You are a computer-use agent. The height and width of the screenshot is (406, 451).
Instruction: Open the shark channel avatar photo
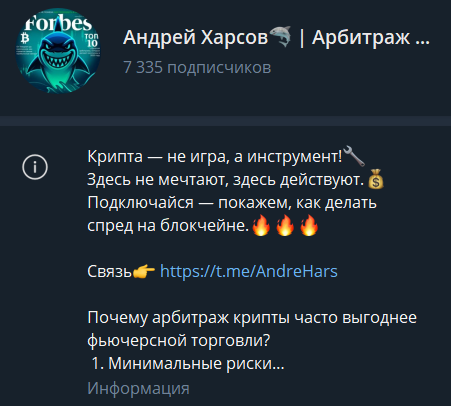[x=58, y=51]
